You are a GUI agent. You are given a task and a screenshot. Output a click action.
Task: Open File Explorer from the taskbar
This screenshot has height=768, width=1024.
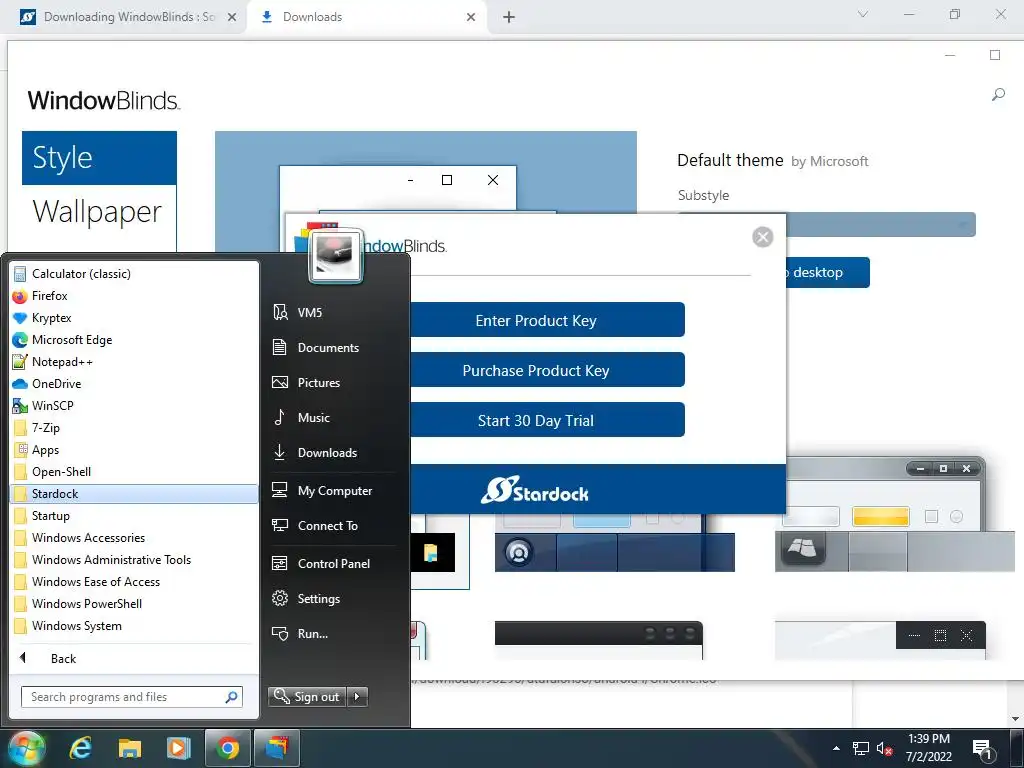[x=129, y=748]
